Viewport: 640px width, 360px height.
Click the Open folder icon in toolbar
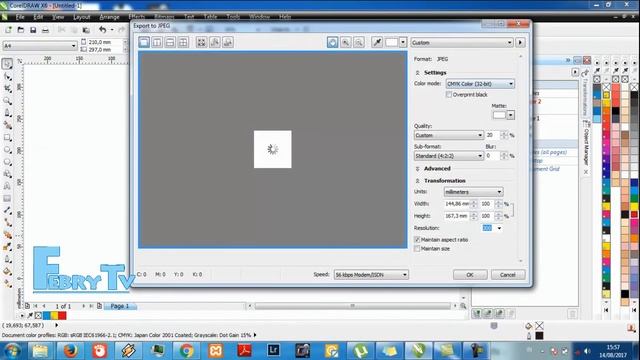point(21,30)
